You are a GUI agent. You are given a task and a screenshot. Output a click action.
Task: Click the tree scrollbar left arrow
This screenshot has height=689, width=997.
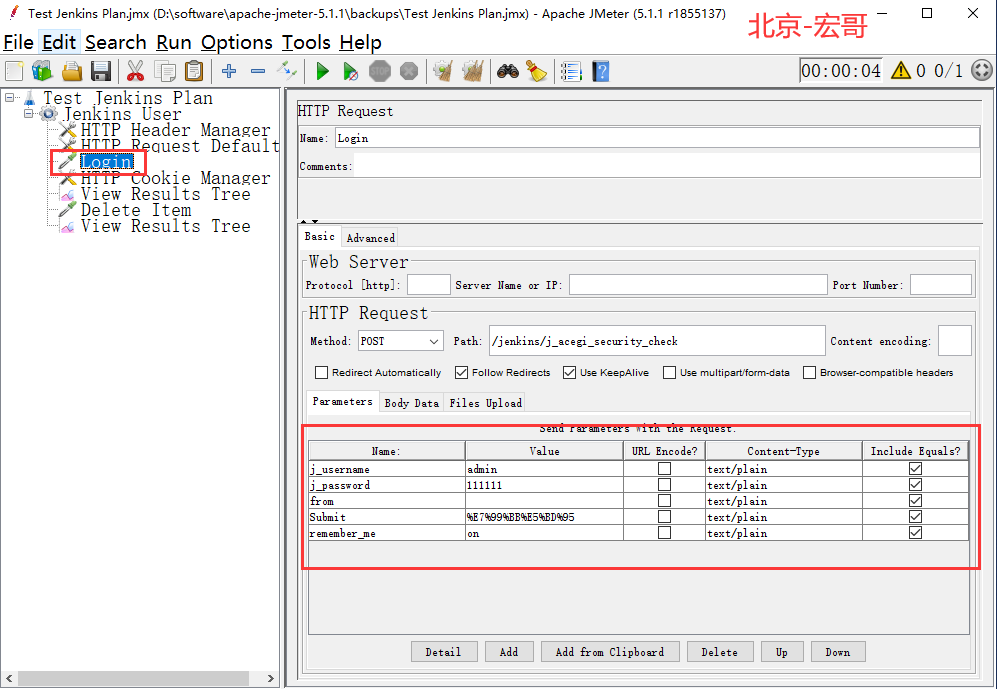click(8, 678)
